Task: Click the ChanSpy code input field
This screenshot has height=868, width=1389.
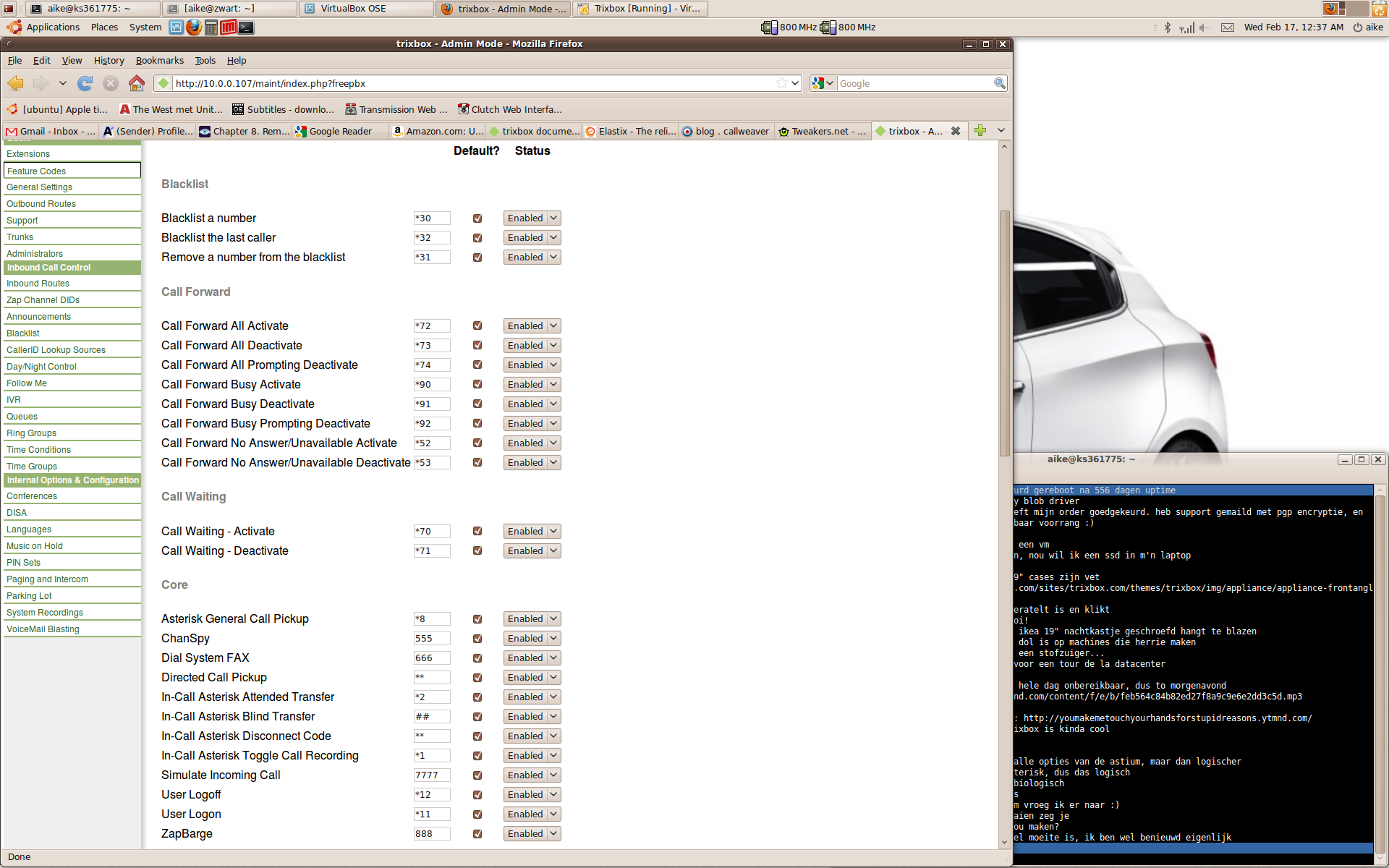Action: 432,639
